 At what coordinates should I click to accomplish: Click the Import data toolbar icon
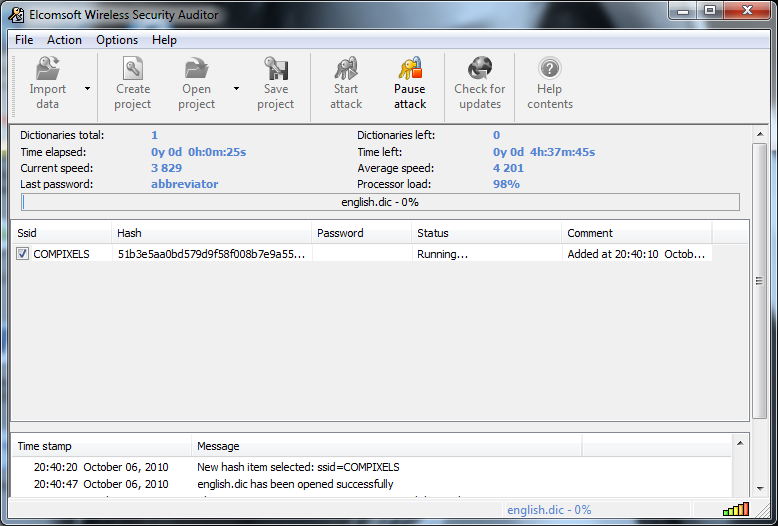click(x=48, y=68)
